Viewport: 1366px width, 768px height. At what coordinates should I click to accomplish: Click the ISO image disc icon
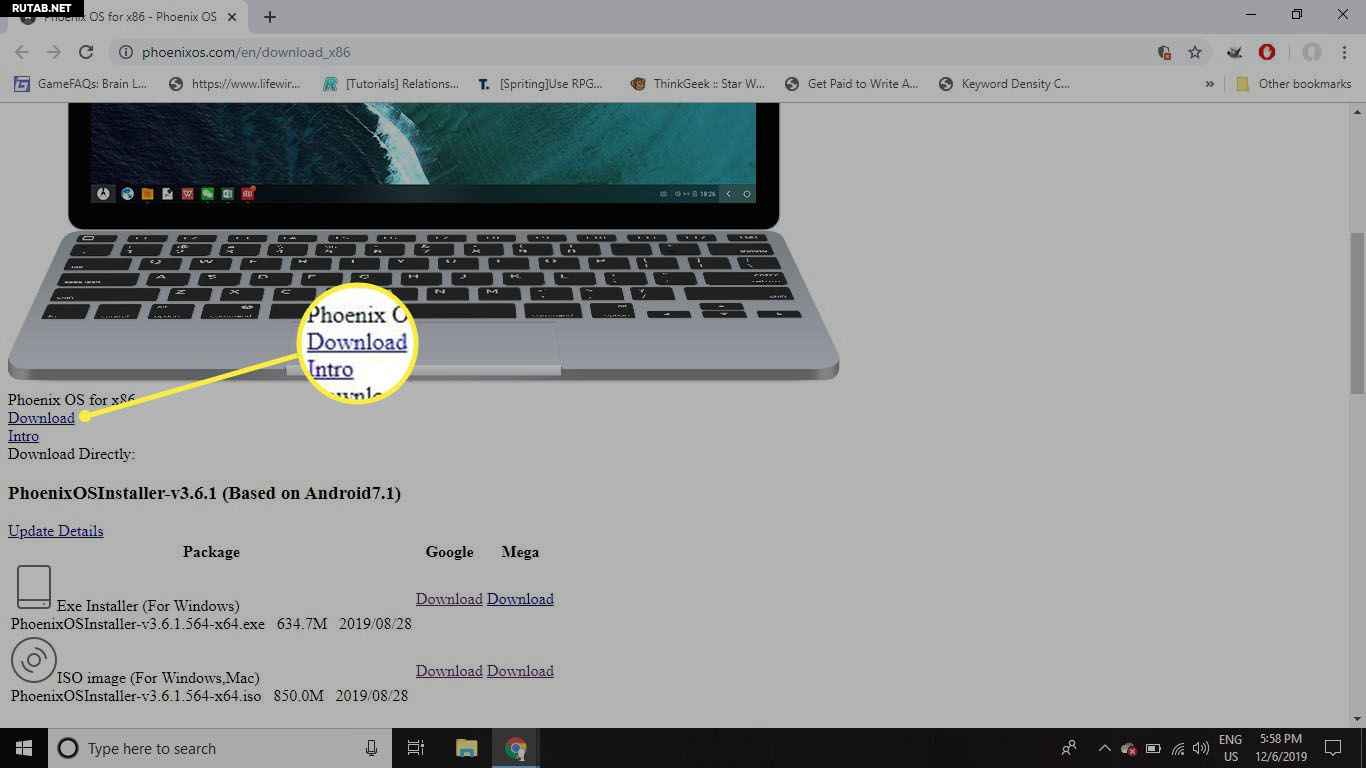click(x=34, y=660)
